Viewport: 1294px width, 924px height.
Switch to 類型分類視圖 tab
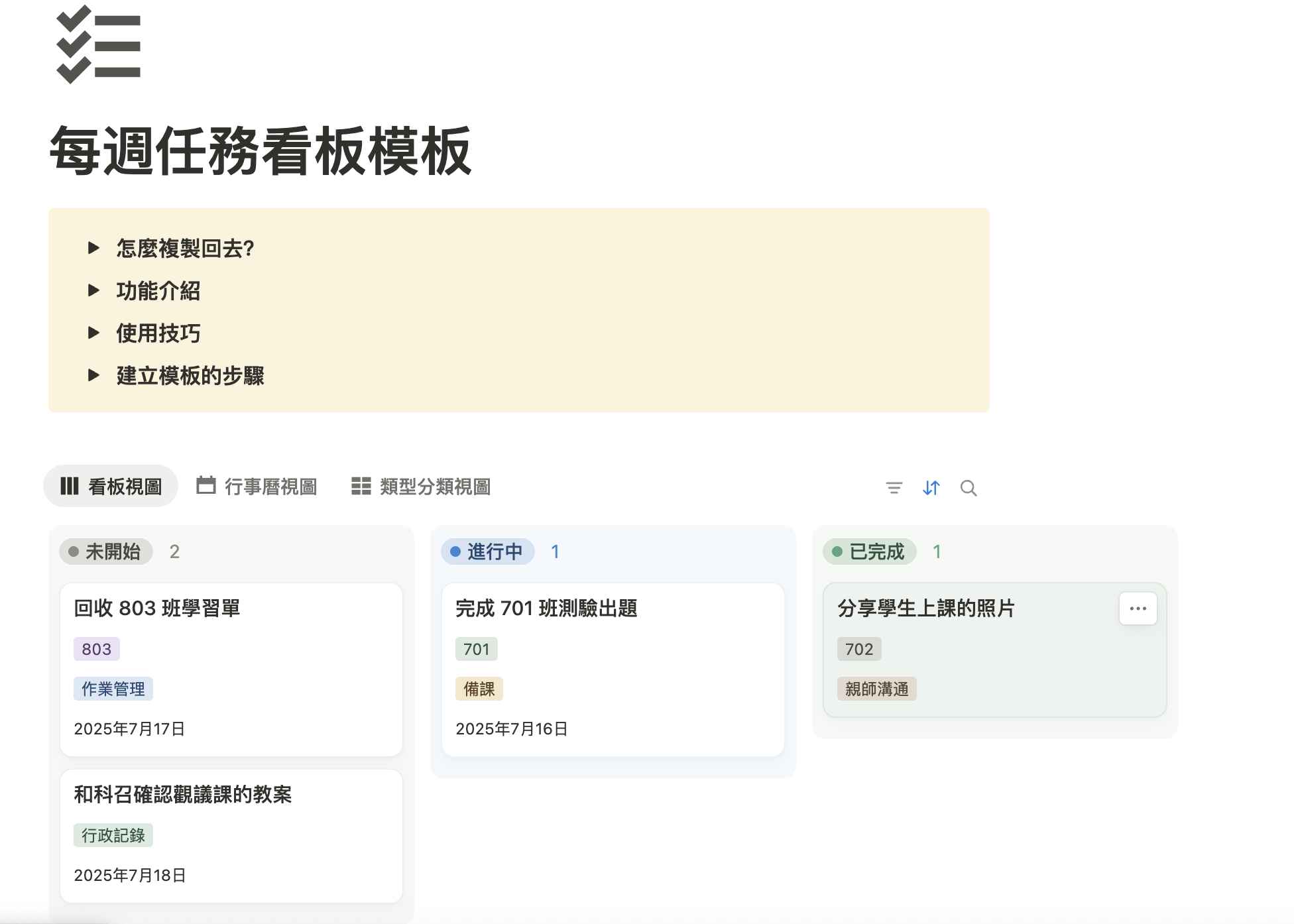coord(435,487)
